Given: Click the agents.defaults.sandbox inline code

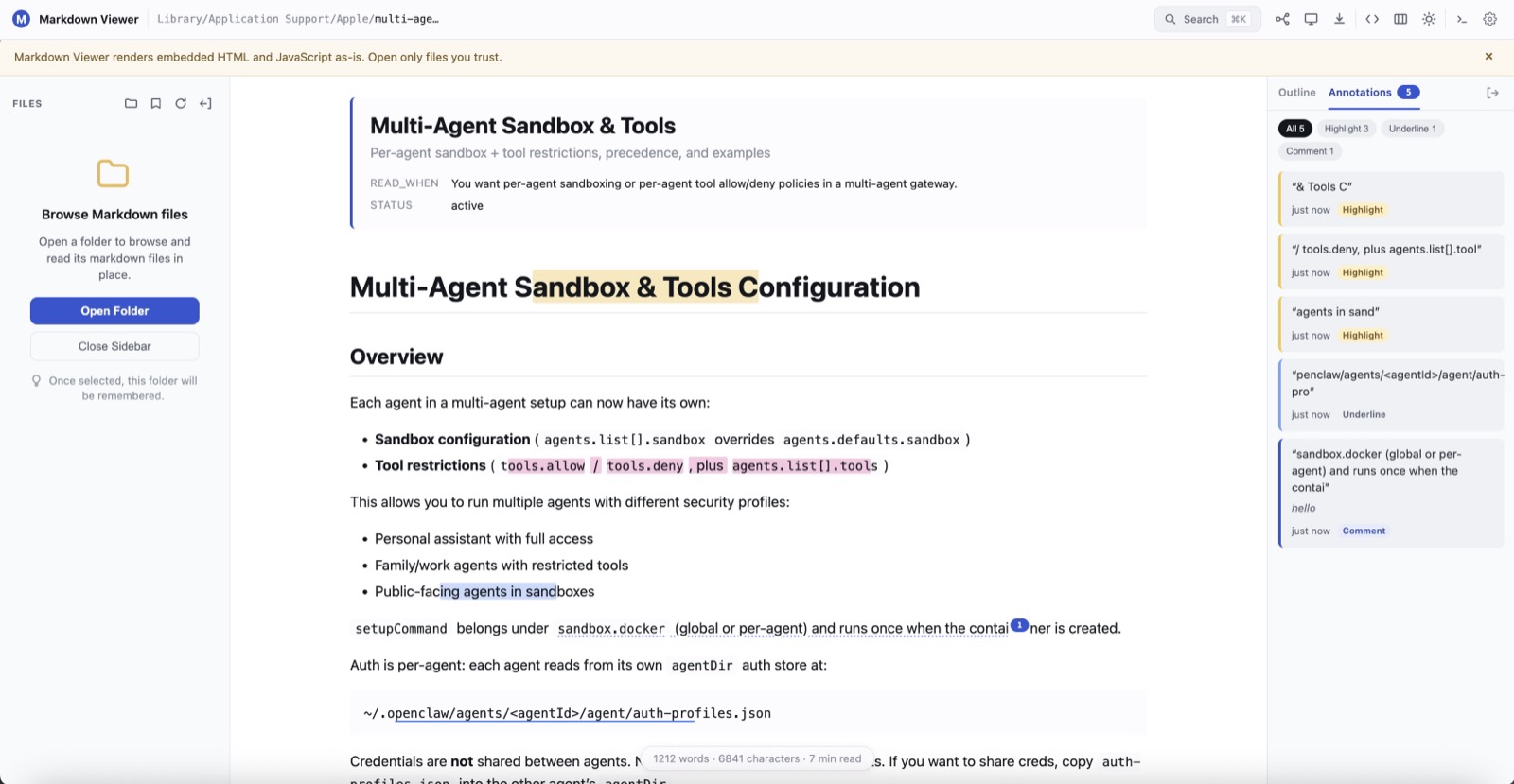Looking at the screenshot, I should [x=871, y=440].
